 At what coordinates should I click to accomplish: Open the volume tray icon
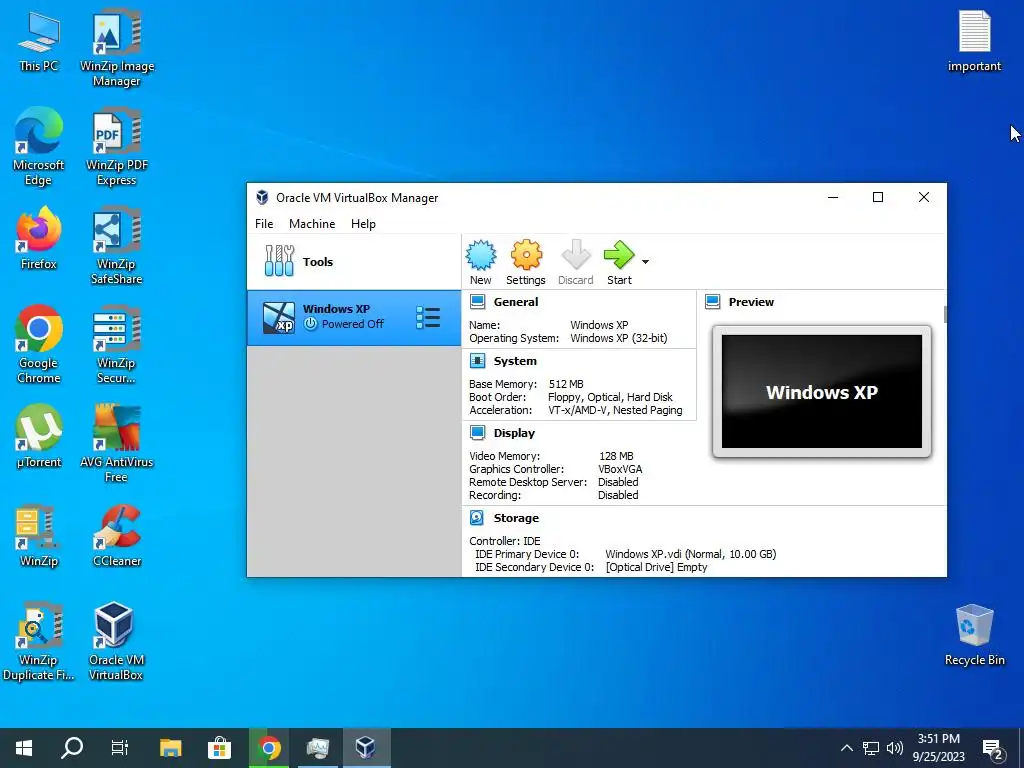pyautogui.click(x=895, y=748)
